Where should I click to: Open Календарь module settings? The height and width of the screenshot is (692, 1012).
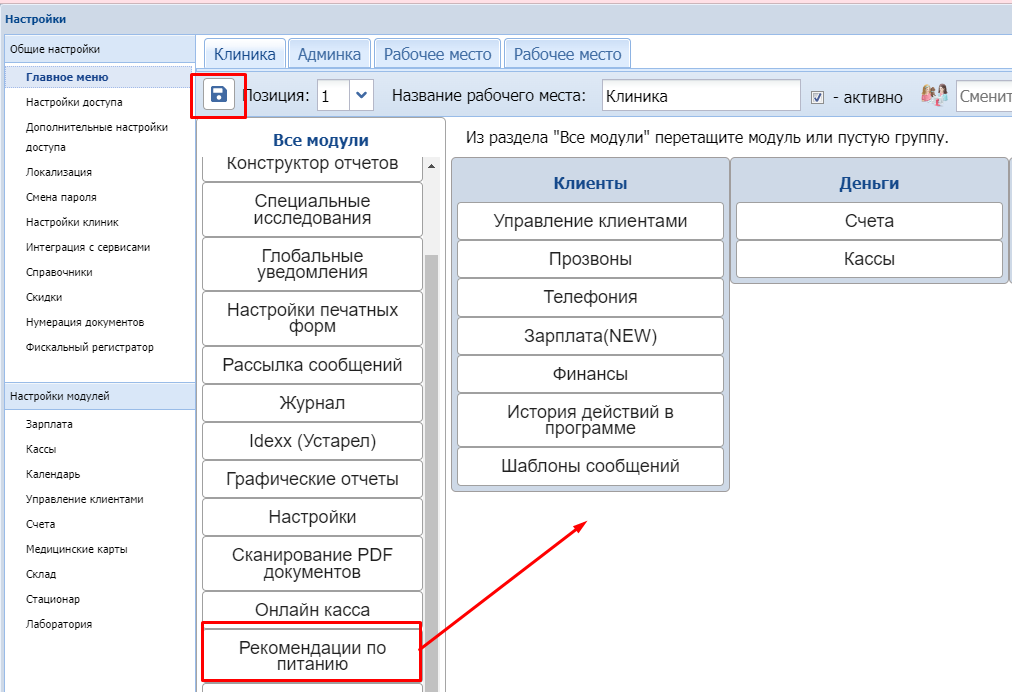tap(53, 474)
